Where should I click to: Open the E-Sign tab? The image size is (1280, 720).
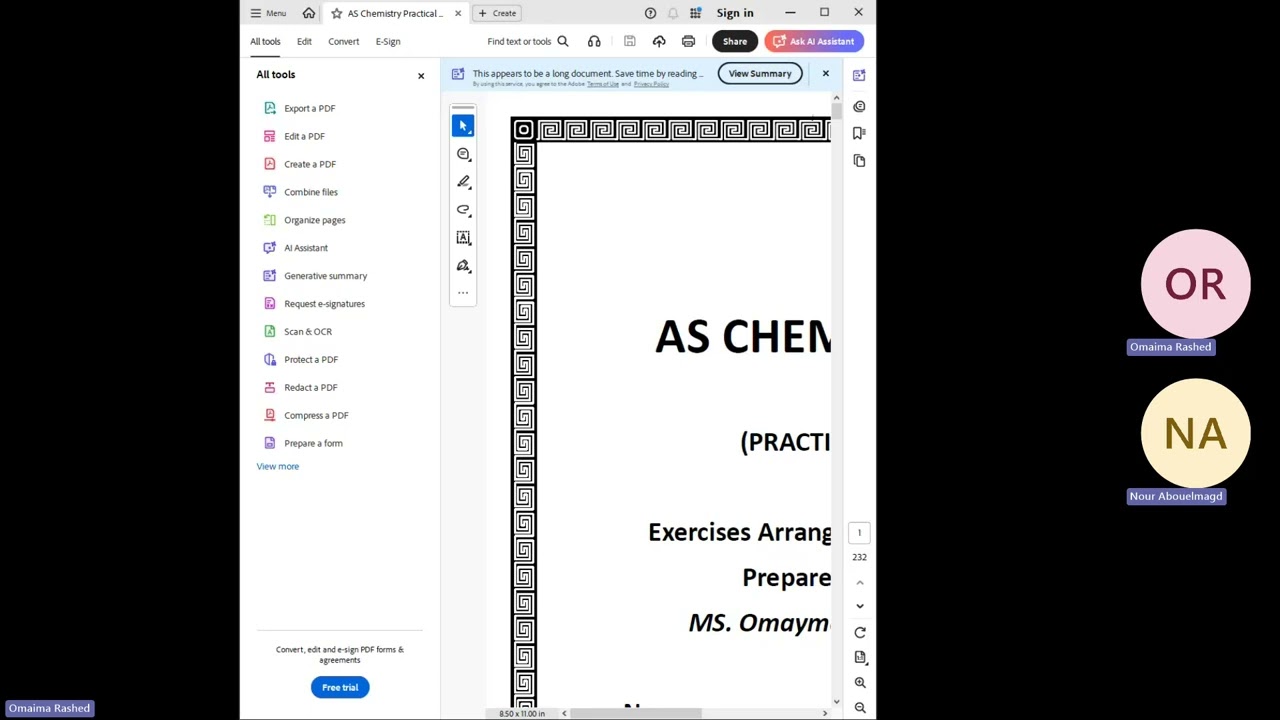(x=388, y=41)
